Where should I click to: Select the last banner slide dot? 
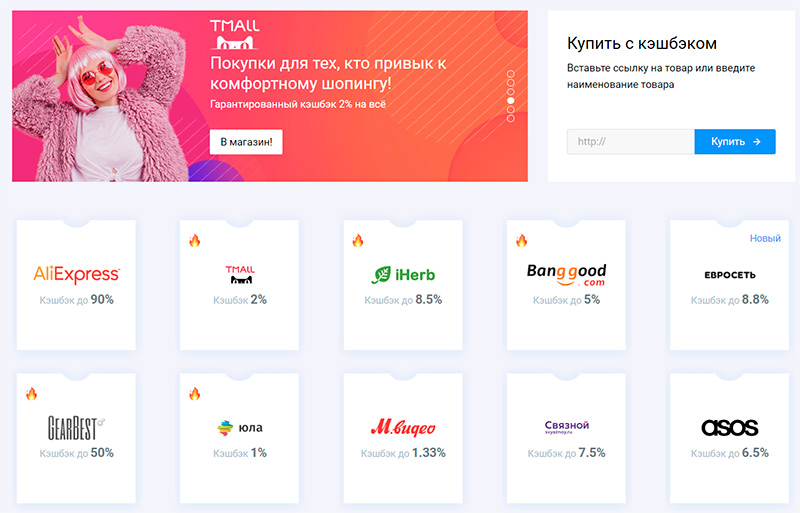tap(511, 119)
